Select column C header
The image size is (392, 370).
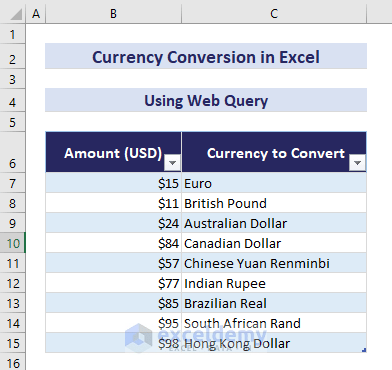pos(274,14)
